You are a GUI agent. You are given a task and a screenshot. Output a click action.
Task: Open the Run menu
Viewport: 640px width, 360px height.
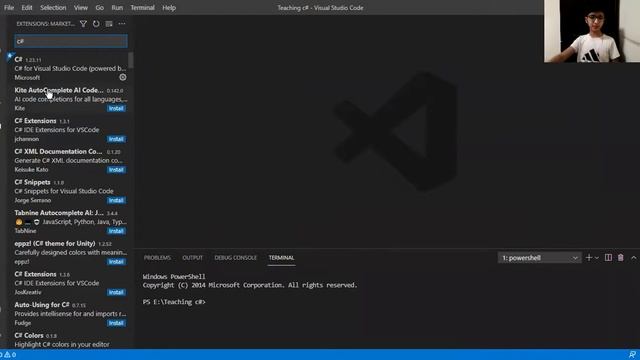click(x=117, y=8)
